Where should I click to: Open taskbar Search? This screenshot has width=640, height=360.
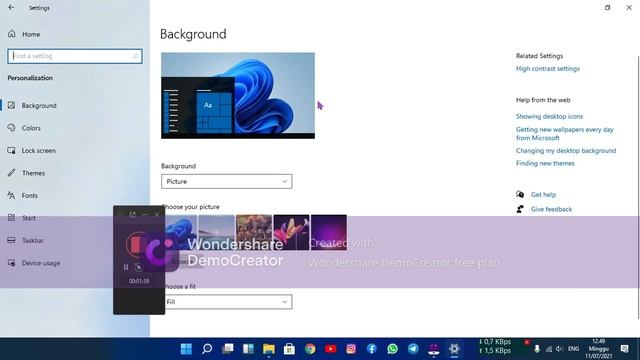pos(207,349)
